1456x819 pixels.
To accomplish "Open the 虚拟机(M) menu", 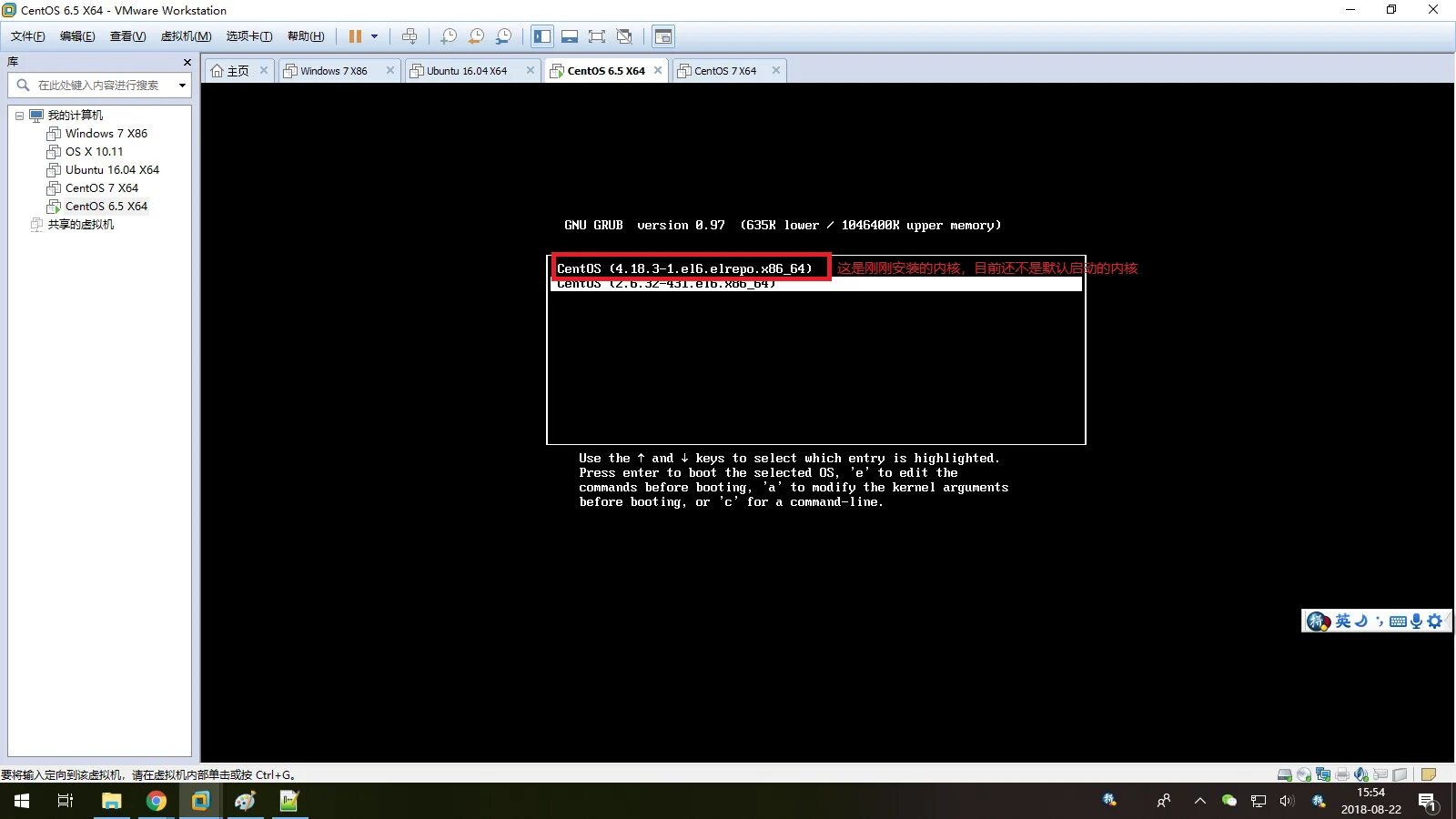I will point(186,36).
